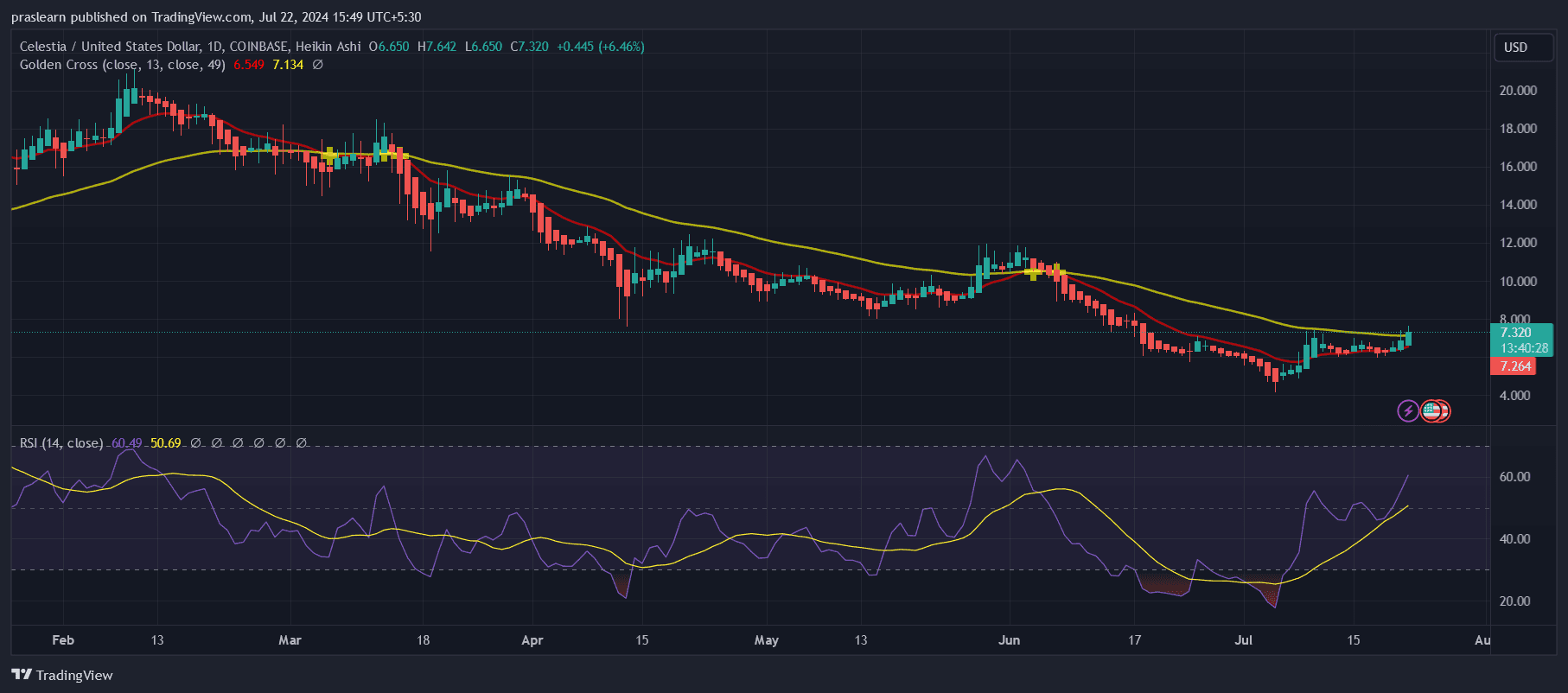Screen dimensions: 1568x693
Task: Click the low value L6.650
Action: [483, 47]
